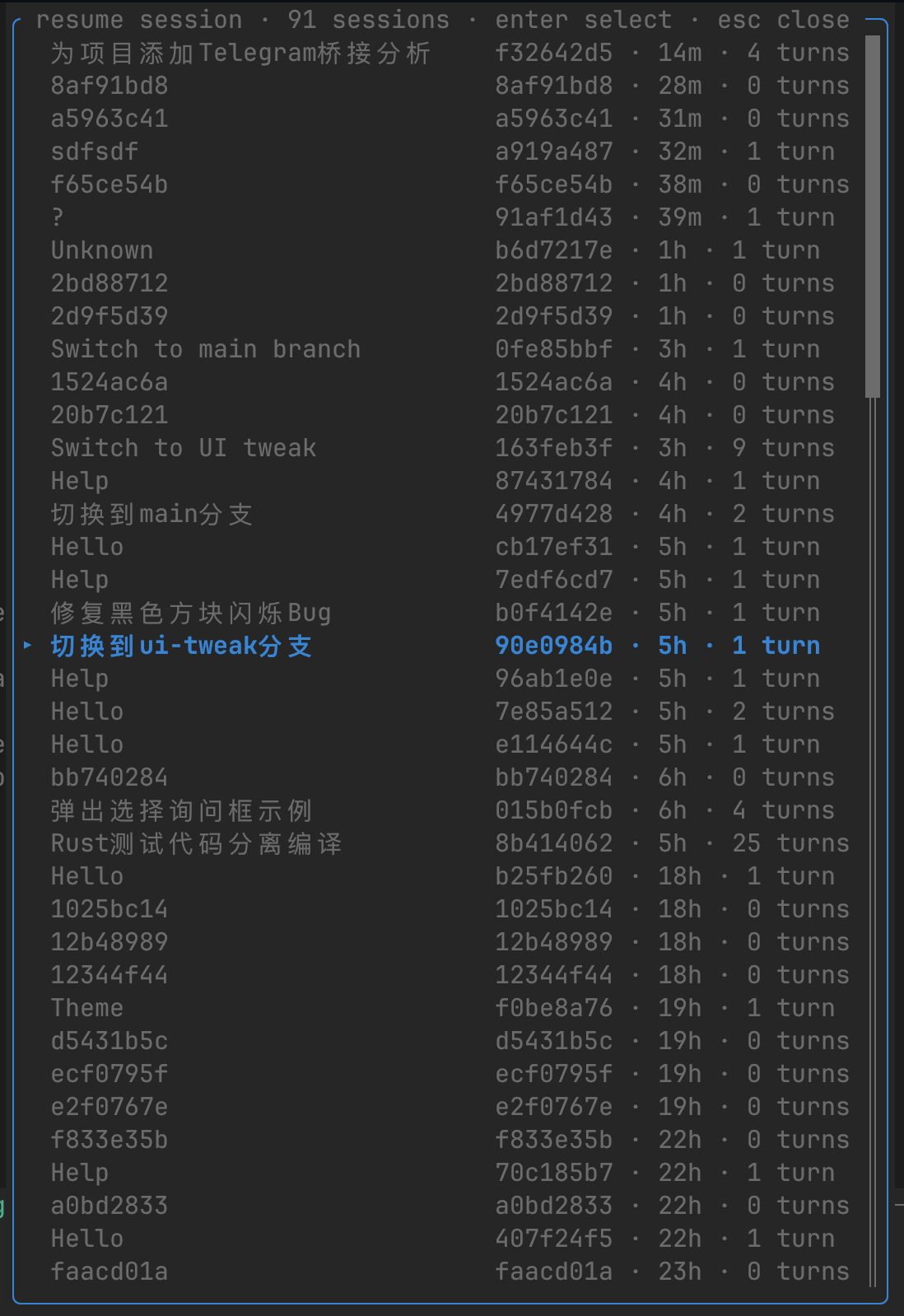The height and width of the screenshot is (1316, 904).
Task: Choose session 12b48989 in the list
Action: click(450, 942)
